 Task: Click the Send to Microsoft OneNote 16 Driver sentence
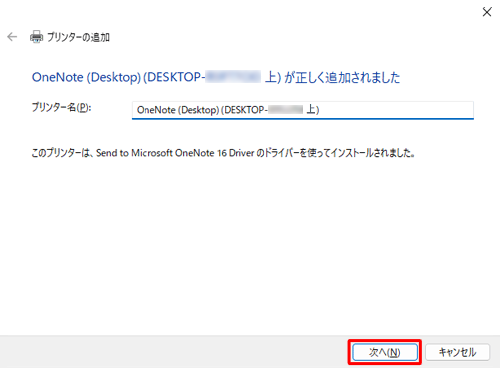223,153
